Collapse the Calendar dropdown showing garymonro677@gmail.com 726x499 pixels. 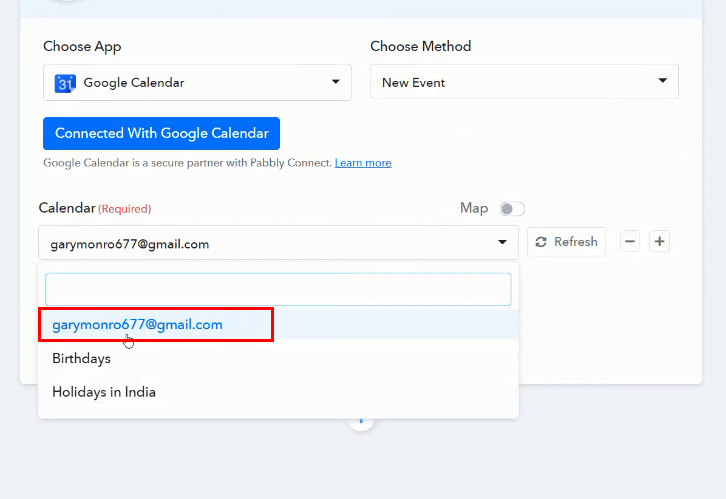pyautogui.click(x=278, y=243)
